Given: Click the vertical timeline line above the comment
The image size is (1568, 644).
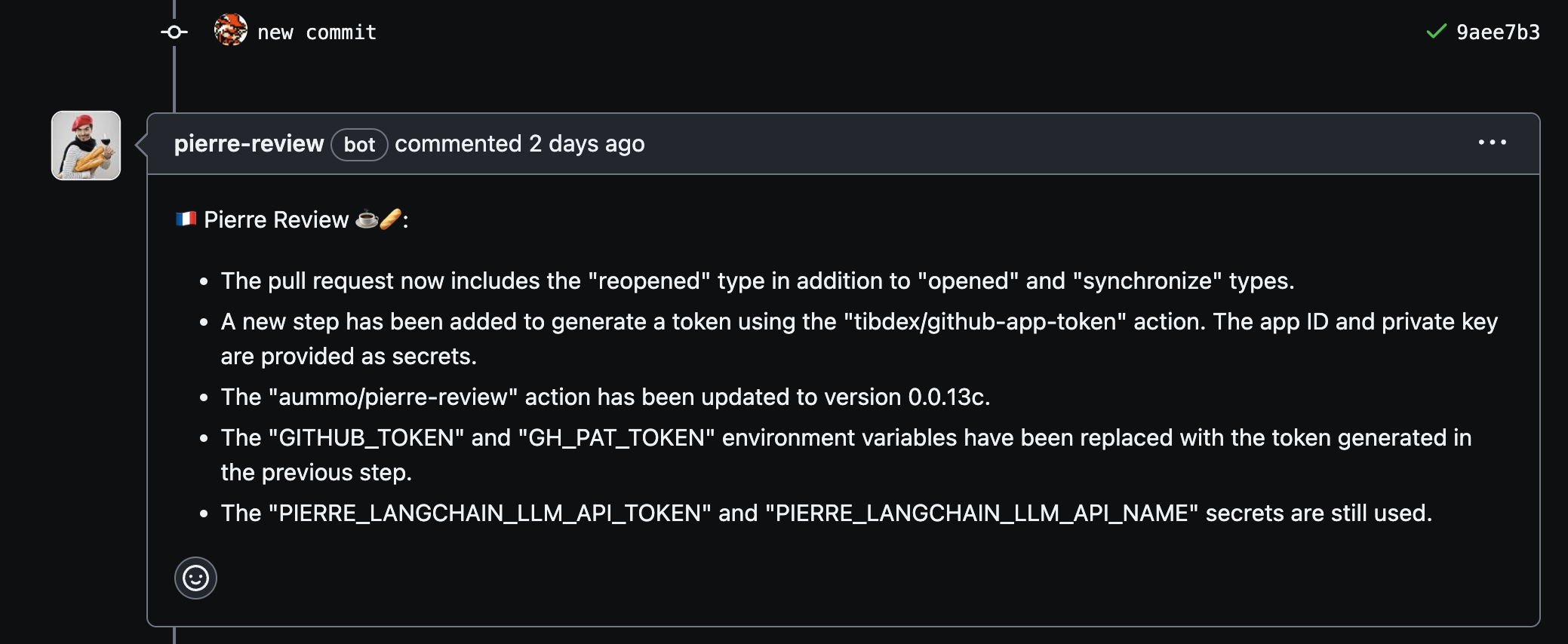Looking at the screenshot, I should [x=173, y=83].
